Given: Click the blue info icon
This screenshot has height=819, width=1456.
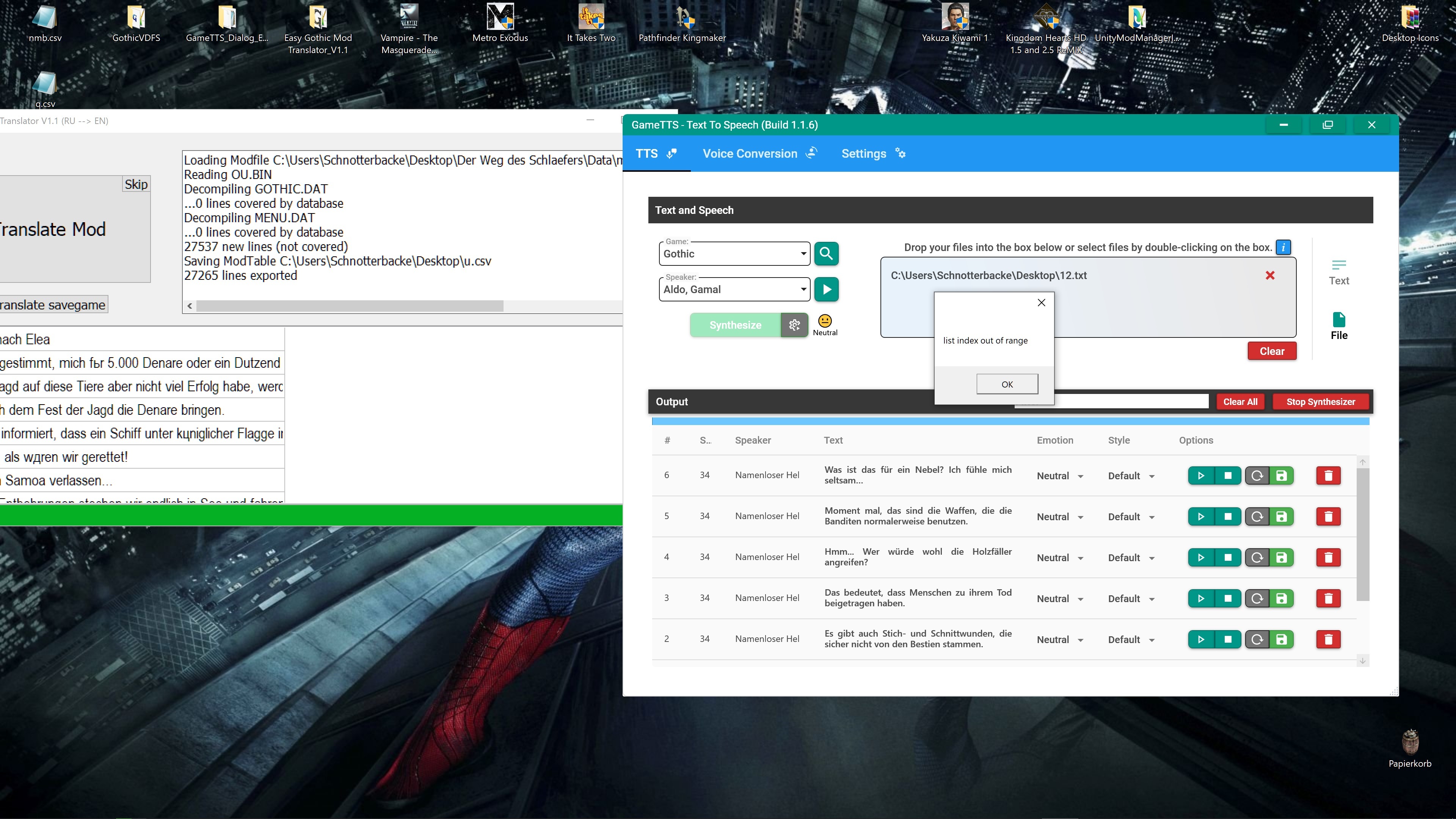Looking at the screenshot, I should click(x=1283, y=247).
